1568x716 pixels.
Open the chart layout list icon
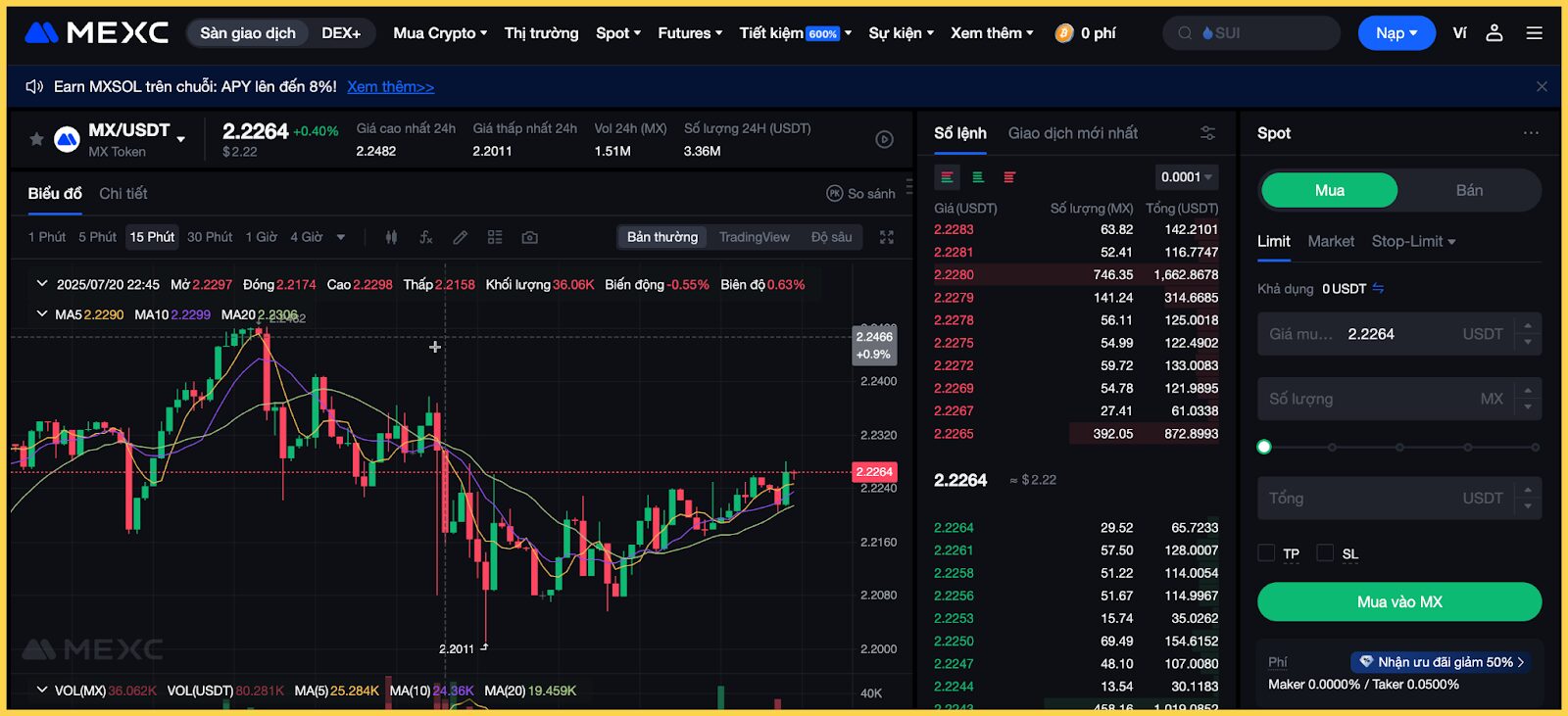pyautogui.click(x=495, y=237)
